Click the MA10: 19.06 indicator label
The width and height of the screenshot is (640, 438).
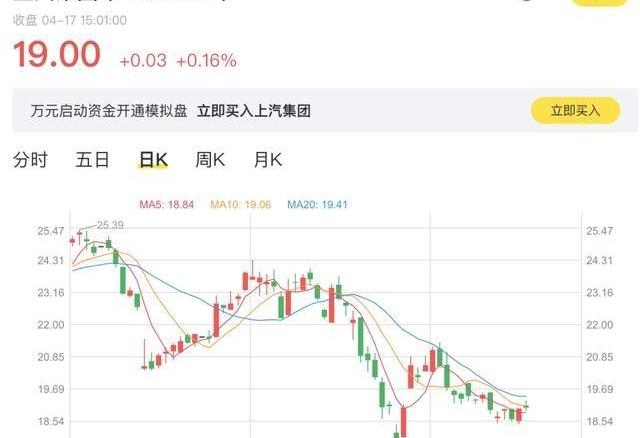[x=241, y=204]
